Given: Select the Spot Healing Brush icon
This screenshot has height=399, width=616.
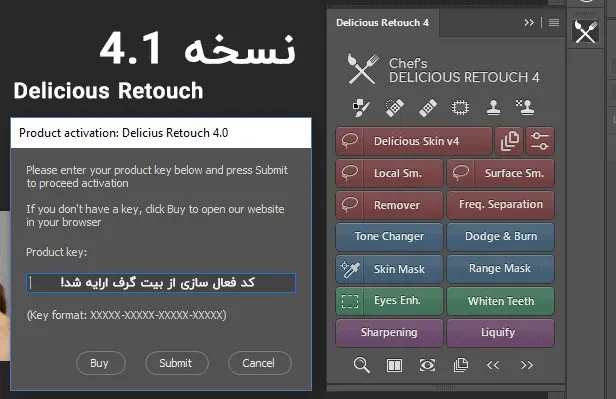Looking at the screenshot, I should (x=394, y=107).
